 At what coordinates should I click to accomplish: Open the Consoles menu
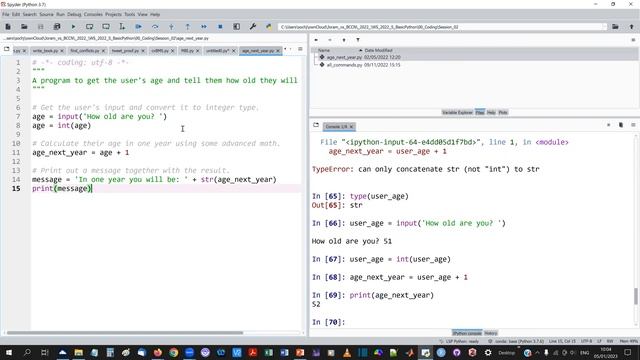pos(93,14)
